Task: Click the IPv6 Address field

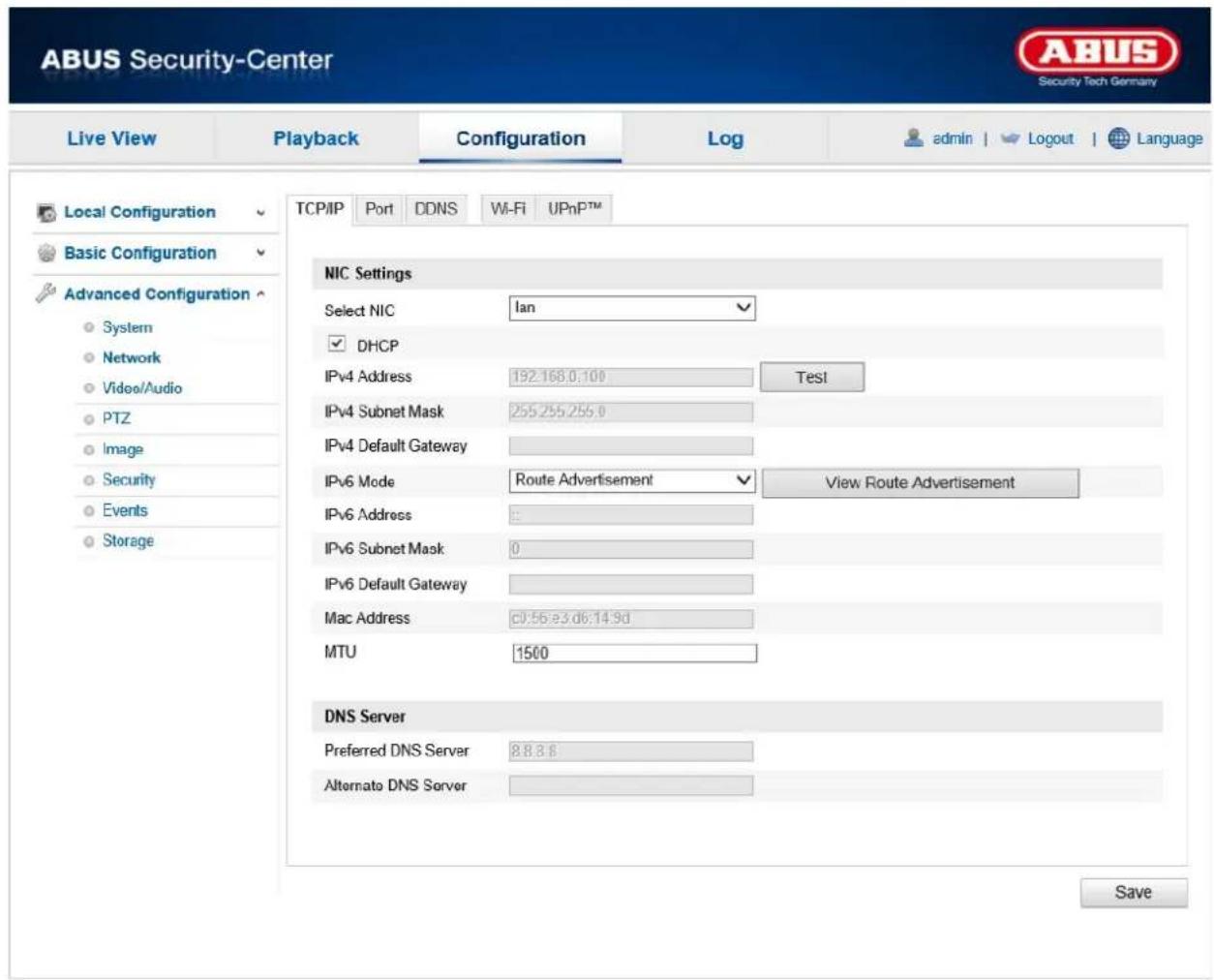Action: tap(631, 515)
